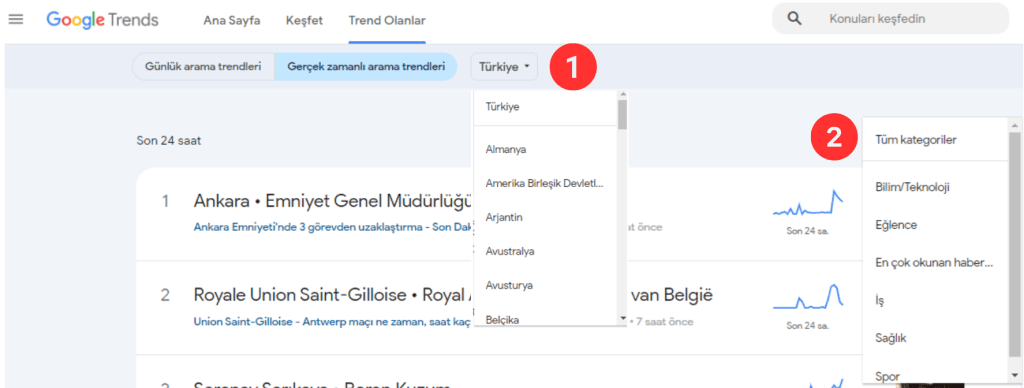Open the hamburger main menu

coord(16,20)
